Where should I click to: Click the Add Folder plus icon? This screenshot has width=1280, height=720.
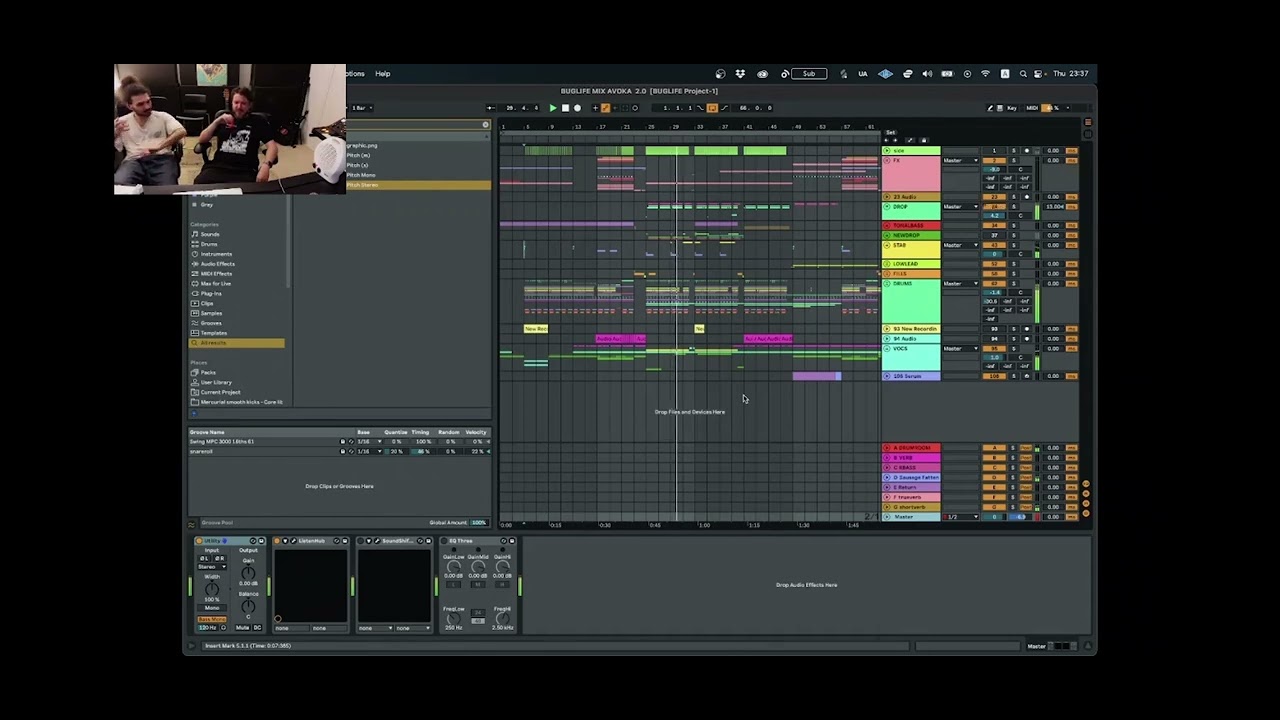[x=194, y=412]
